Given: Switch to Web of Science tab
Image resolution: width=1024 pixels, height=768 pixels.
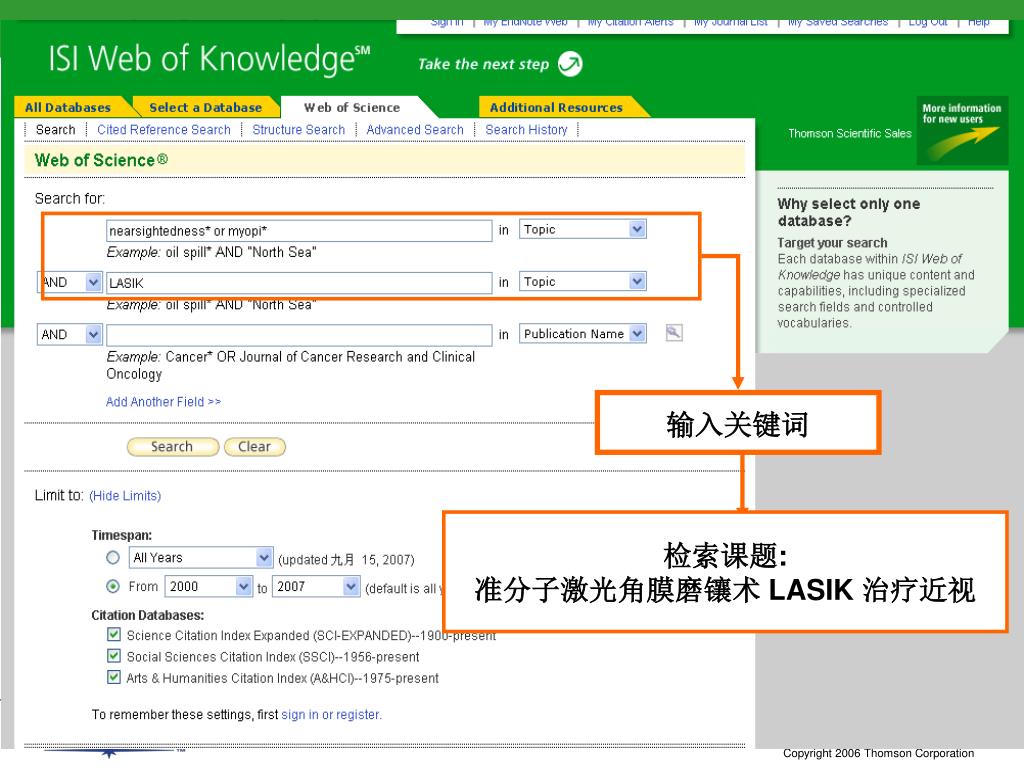Looking at the screenshot, I should pos(352,107).
